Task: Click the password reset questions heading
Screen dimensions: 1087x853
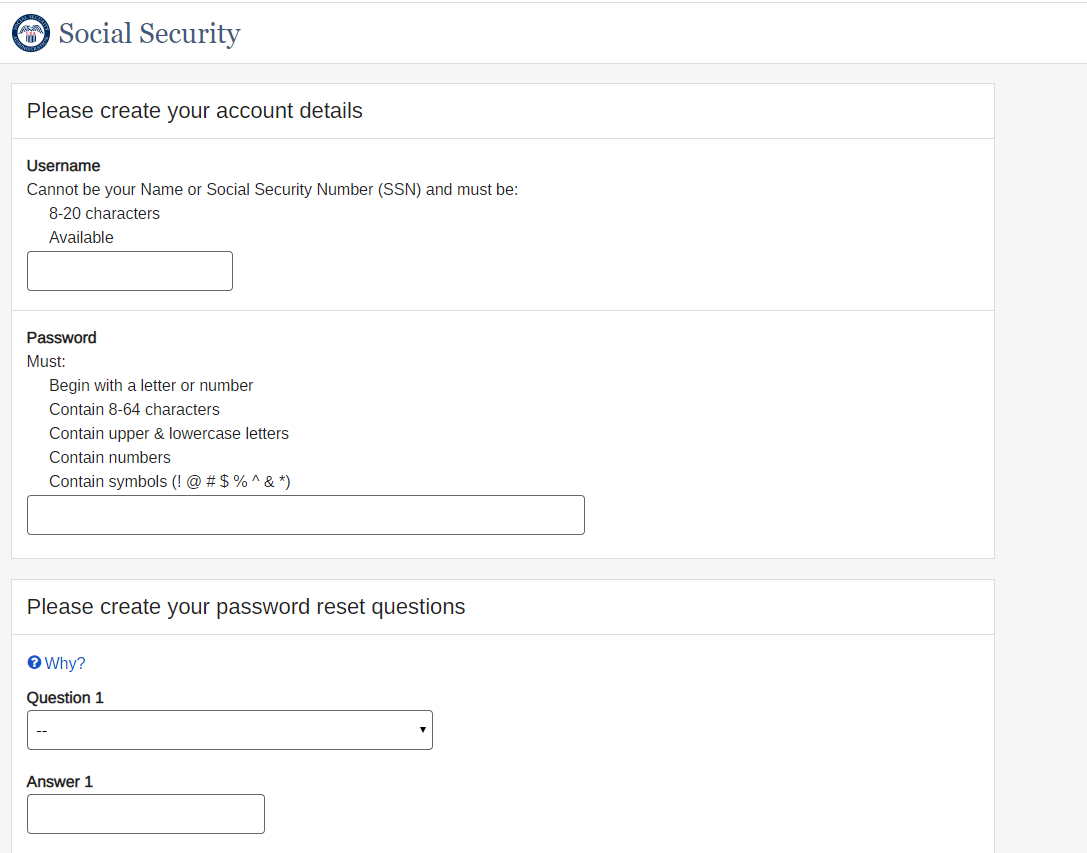Action: pos(246,607)
